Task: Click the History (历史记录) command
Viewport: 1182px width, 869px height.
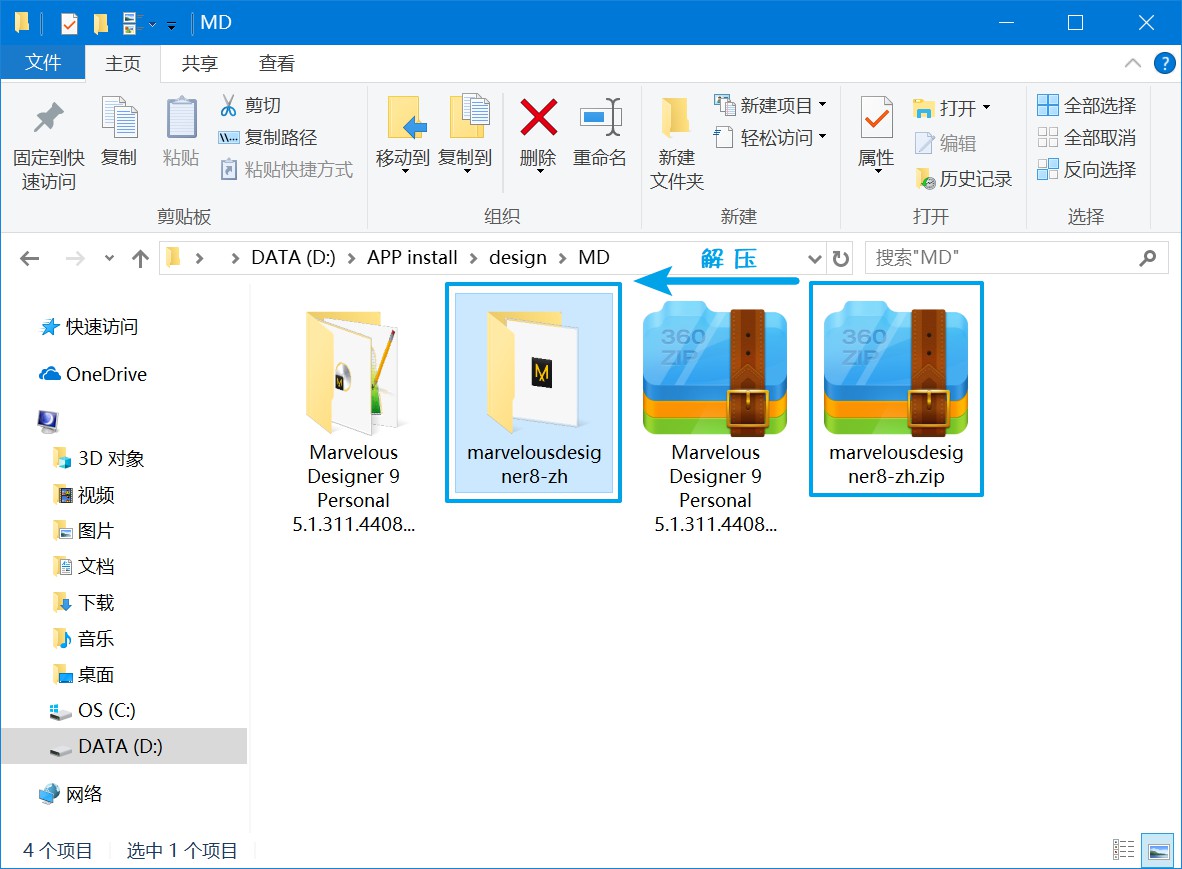Action: coord(963,179)
